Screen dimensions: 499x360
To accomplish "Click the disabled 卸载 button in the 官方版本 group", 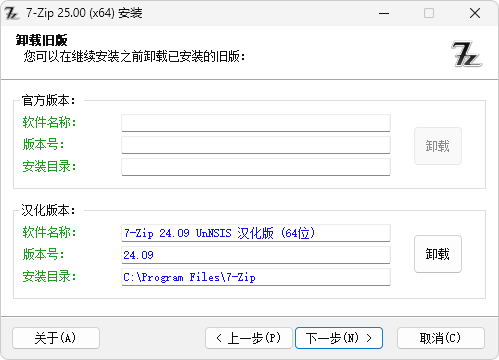I will (x=438, y=146).
